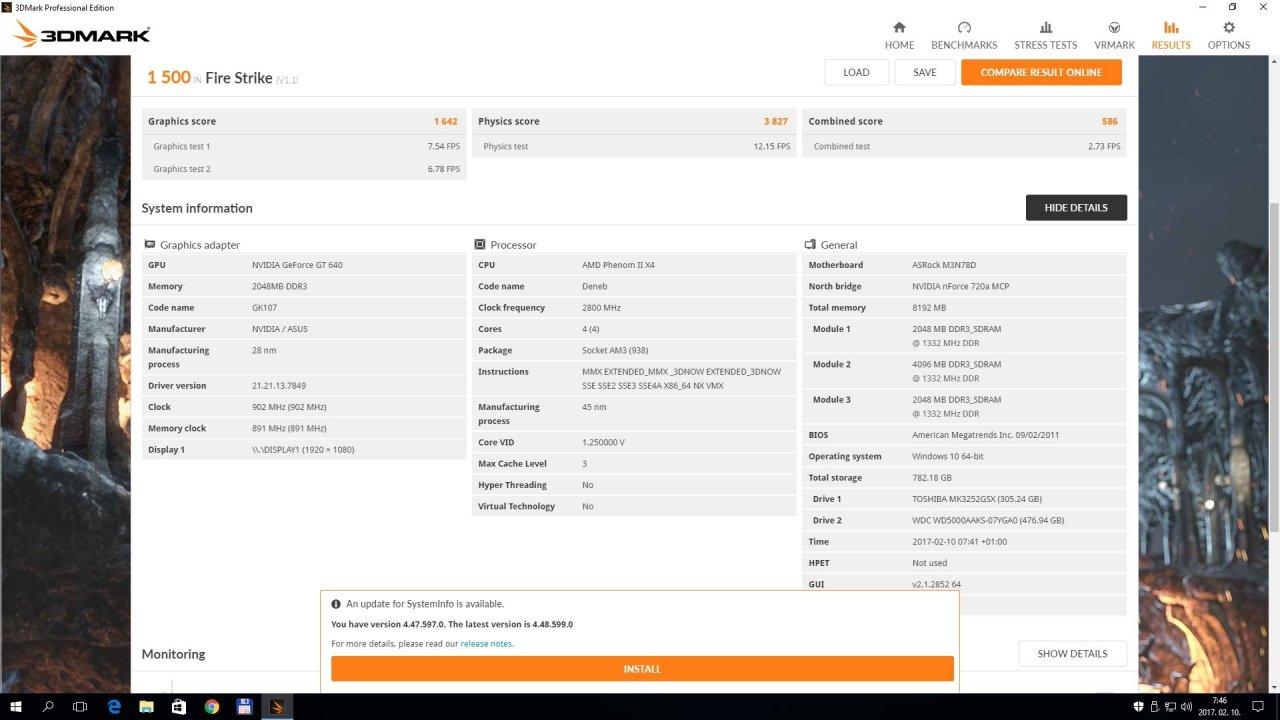This screenshot has width=1280, height=720.
Task: Open the OPTIONS gear section
Action: click(1229, 35)
